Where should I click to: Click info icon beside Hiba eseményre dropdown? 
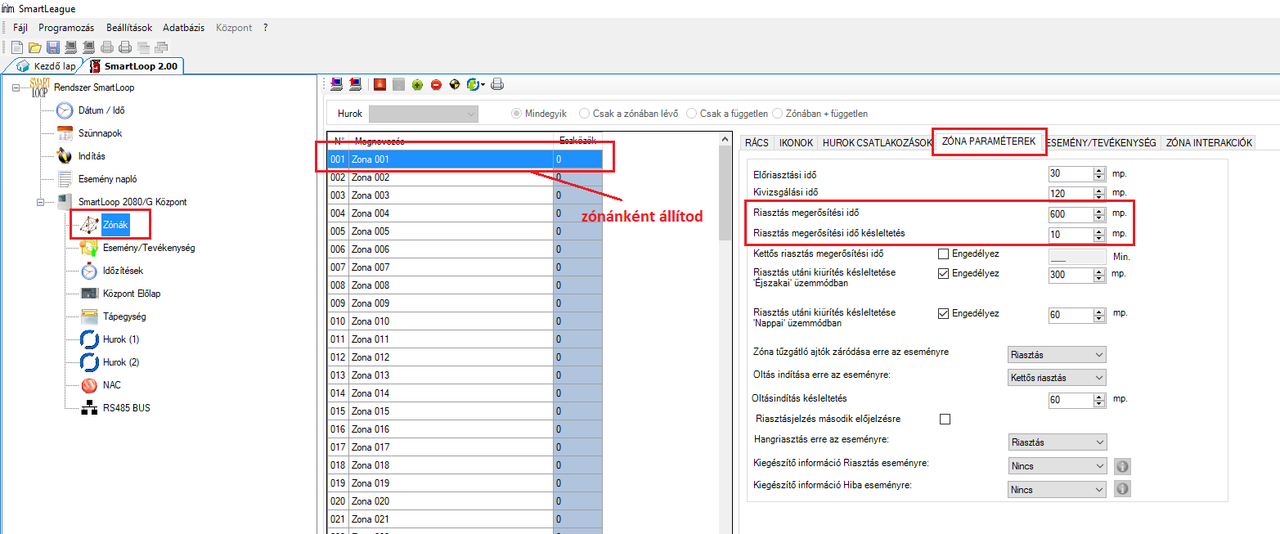1122,489
